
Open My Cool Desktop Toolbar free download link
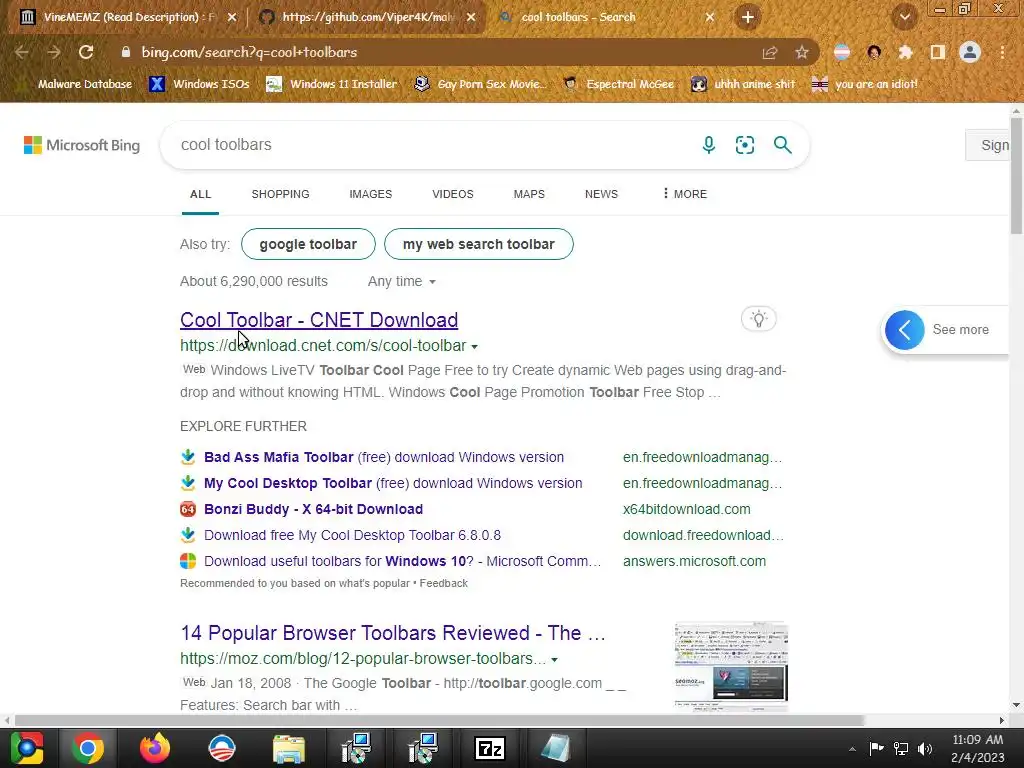coord(393,483)
